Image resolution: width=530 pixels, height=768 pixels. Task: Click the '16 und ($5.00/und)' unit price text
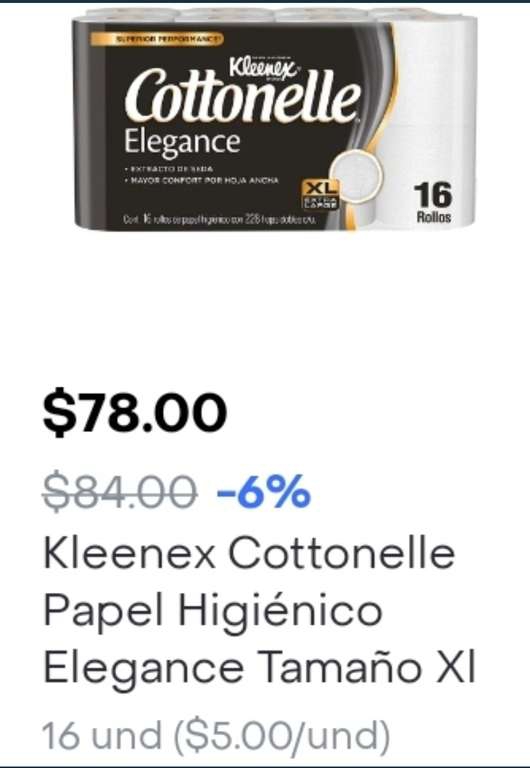coord(216,736)
